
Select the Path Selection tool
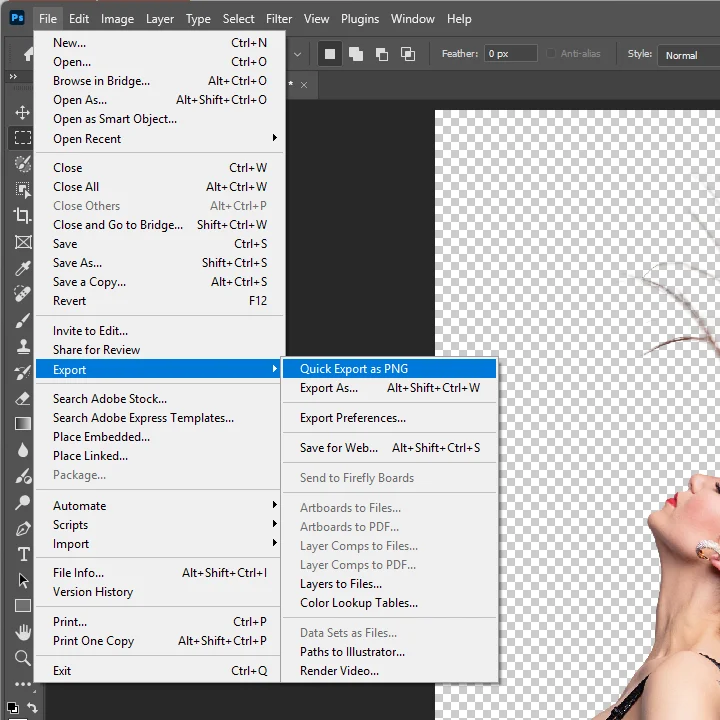tap(23, 580)
